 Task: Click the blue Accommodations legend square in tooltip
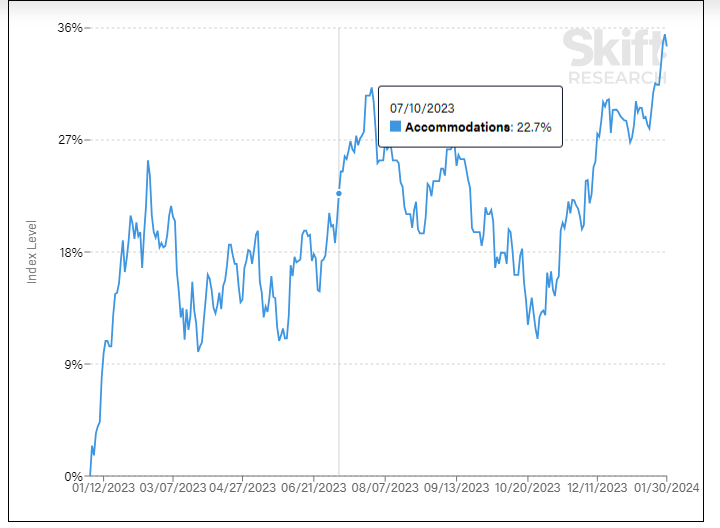pyautogui.click(x=395, y=127)
